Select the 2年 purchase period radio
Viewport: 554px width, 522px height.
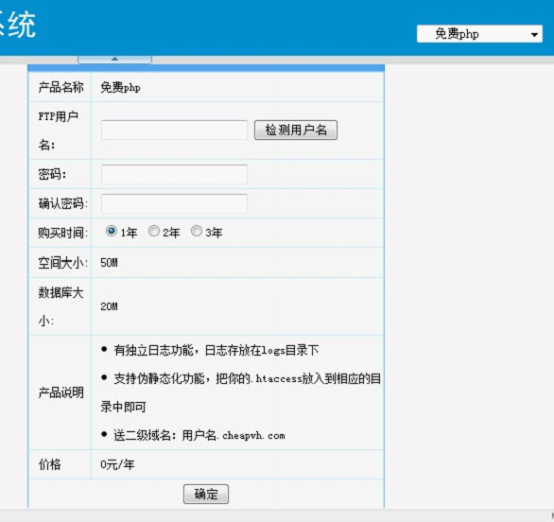pyautogui.click(x=154, y=231)
